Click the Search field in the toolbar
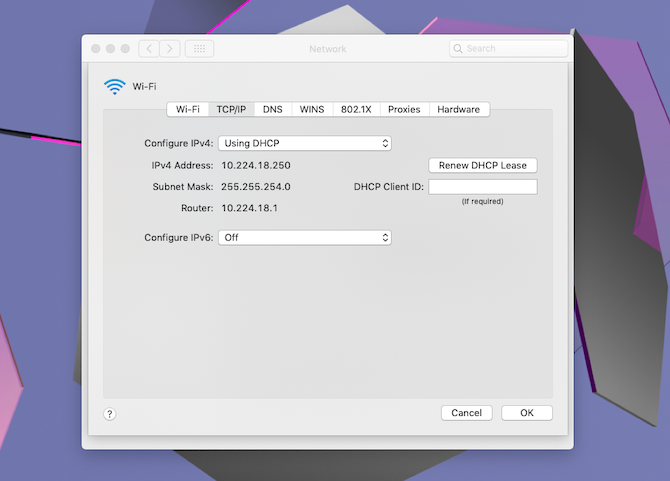 point(508,49)
